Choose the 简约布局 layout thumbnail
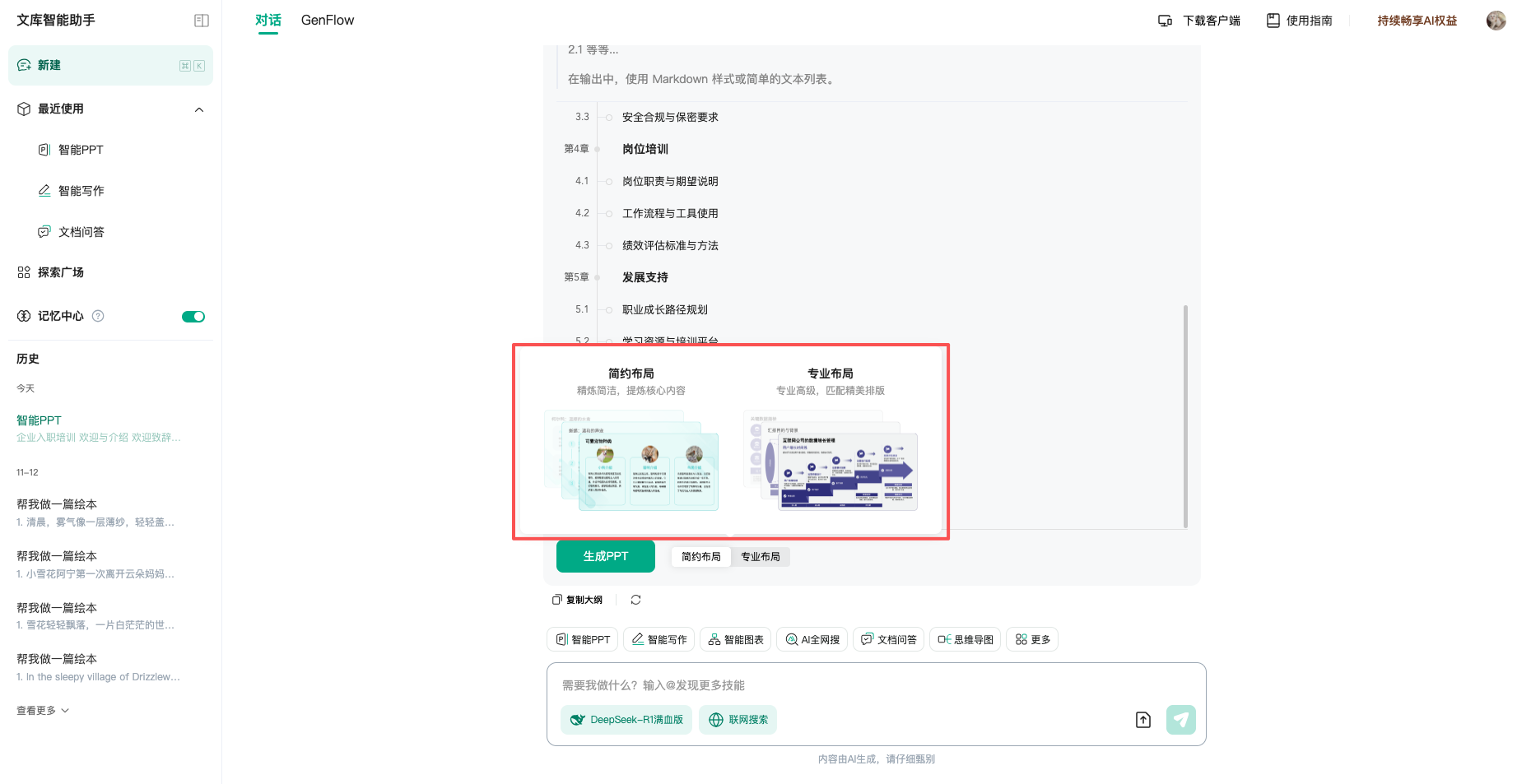 pos(631,461)
